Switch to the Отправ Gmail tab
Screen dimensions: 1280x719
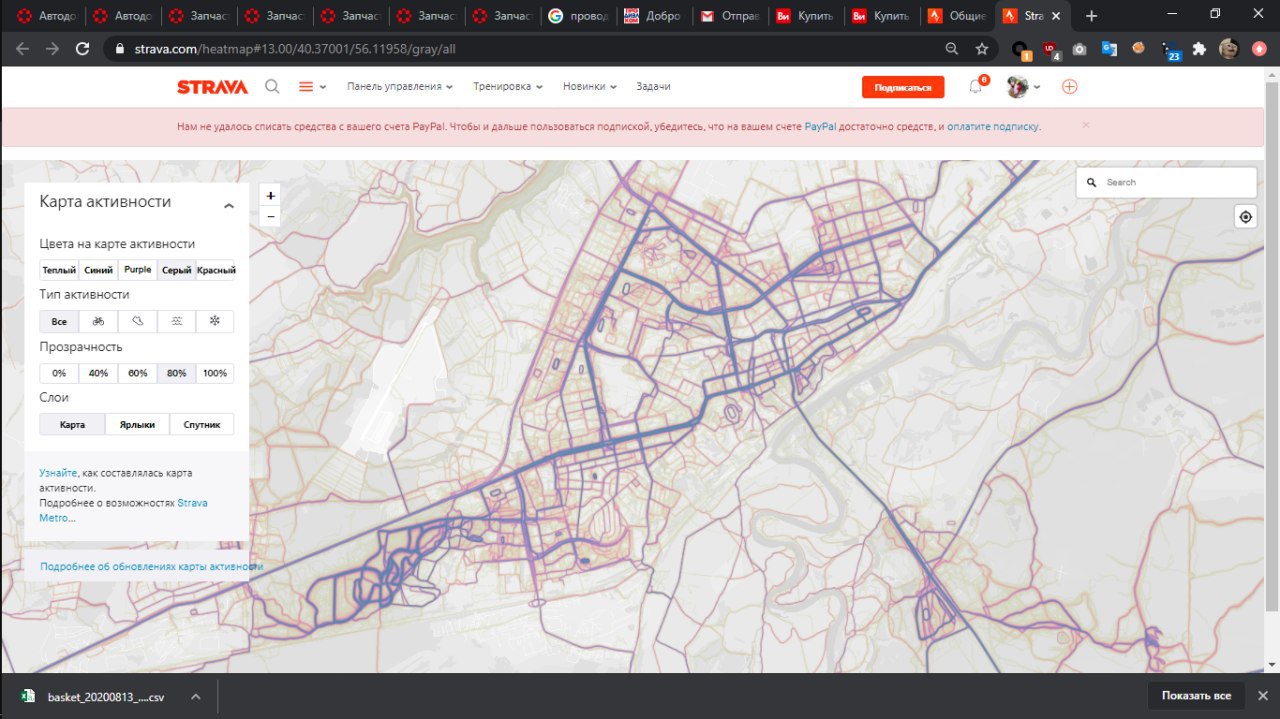[729, 16]
